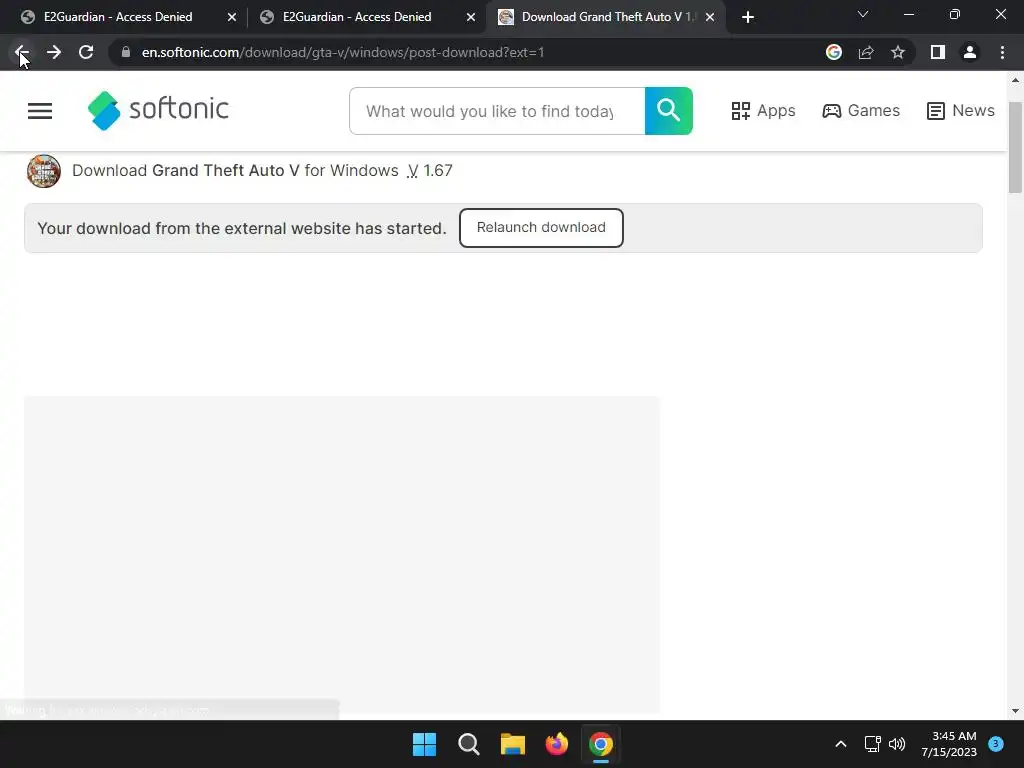Open the Softonic hamburger menu

tap(40, 111)
